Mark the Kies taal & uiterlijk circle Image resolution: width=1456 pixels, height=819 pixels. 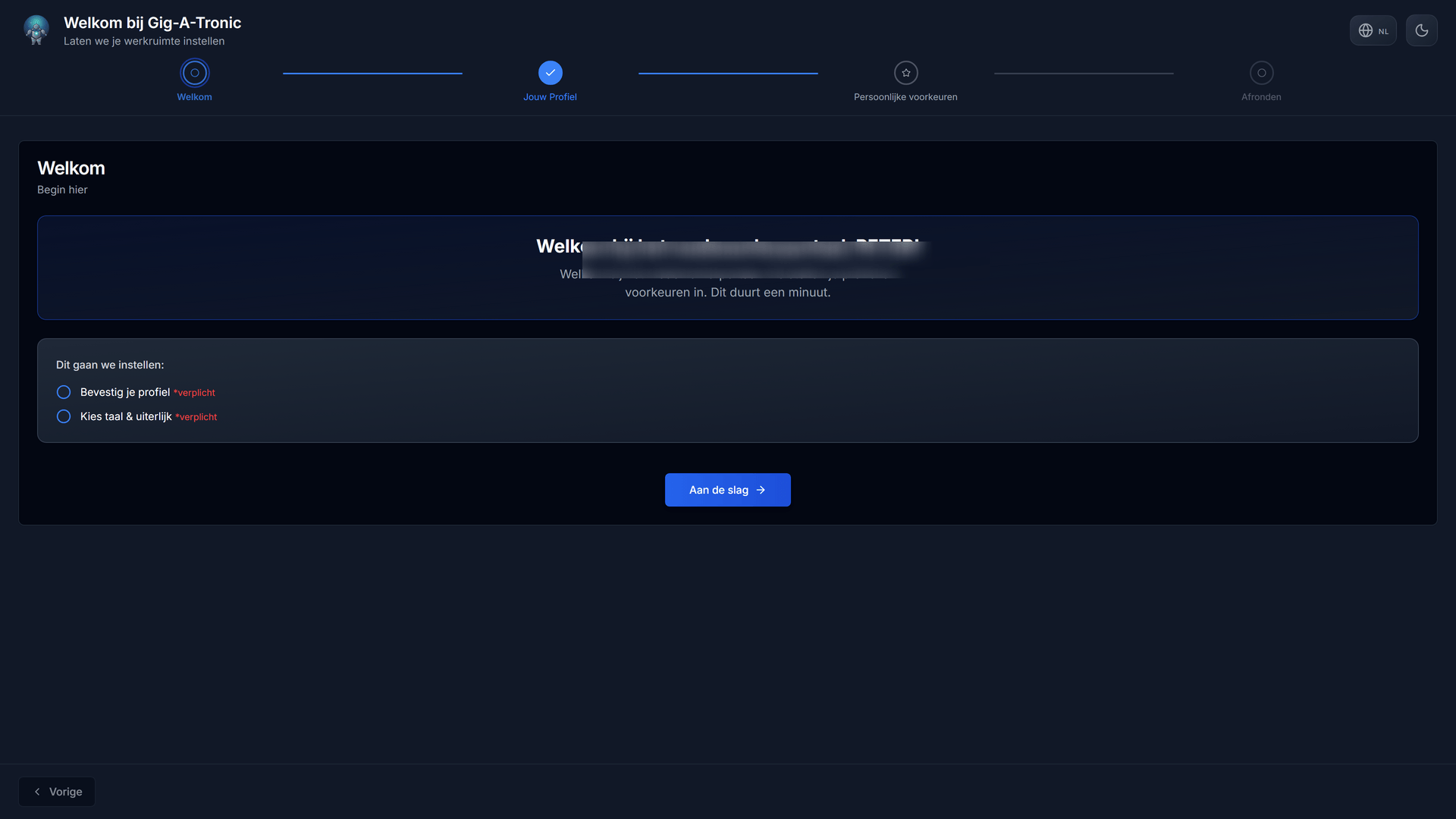click(64, 416)
